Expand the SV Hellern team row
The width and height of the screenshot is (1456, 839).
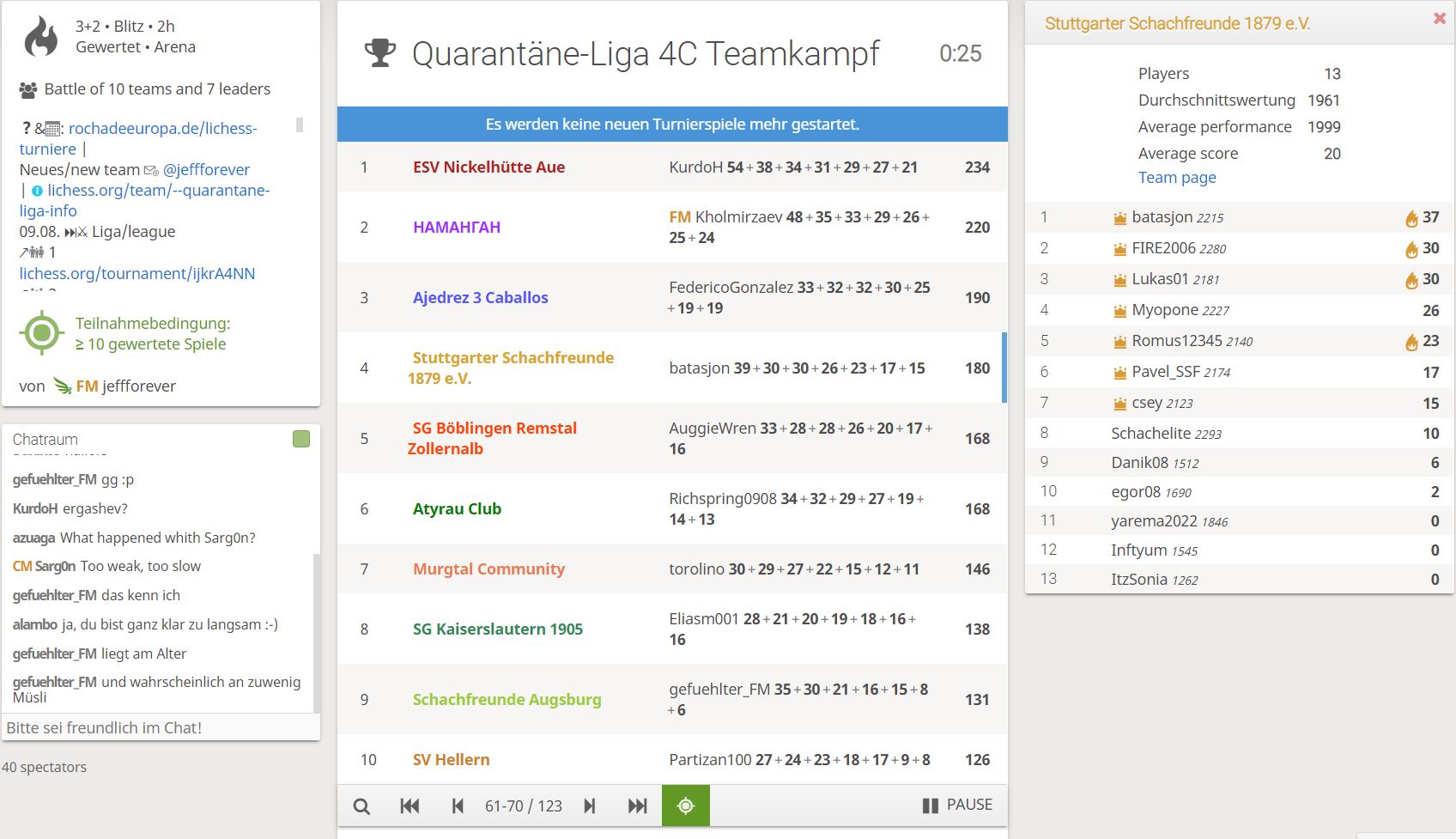point(672,759)
